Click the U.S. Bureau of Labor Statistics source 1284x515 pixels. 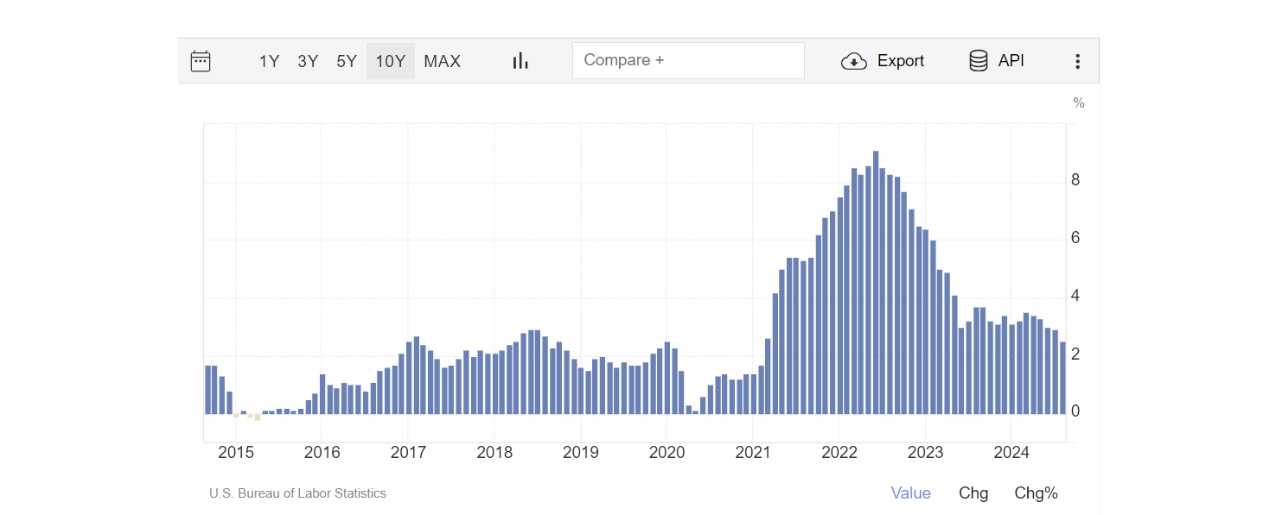[x=297, y=493]
